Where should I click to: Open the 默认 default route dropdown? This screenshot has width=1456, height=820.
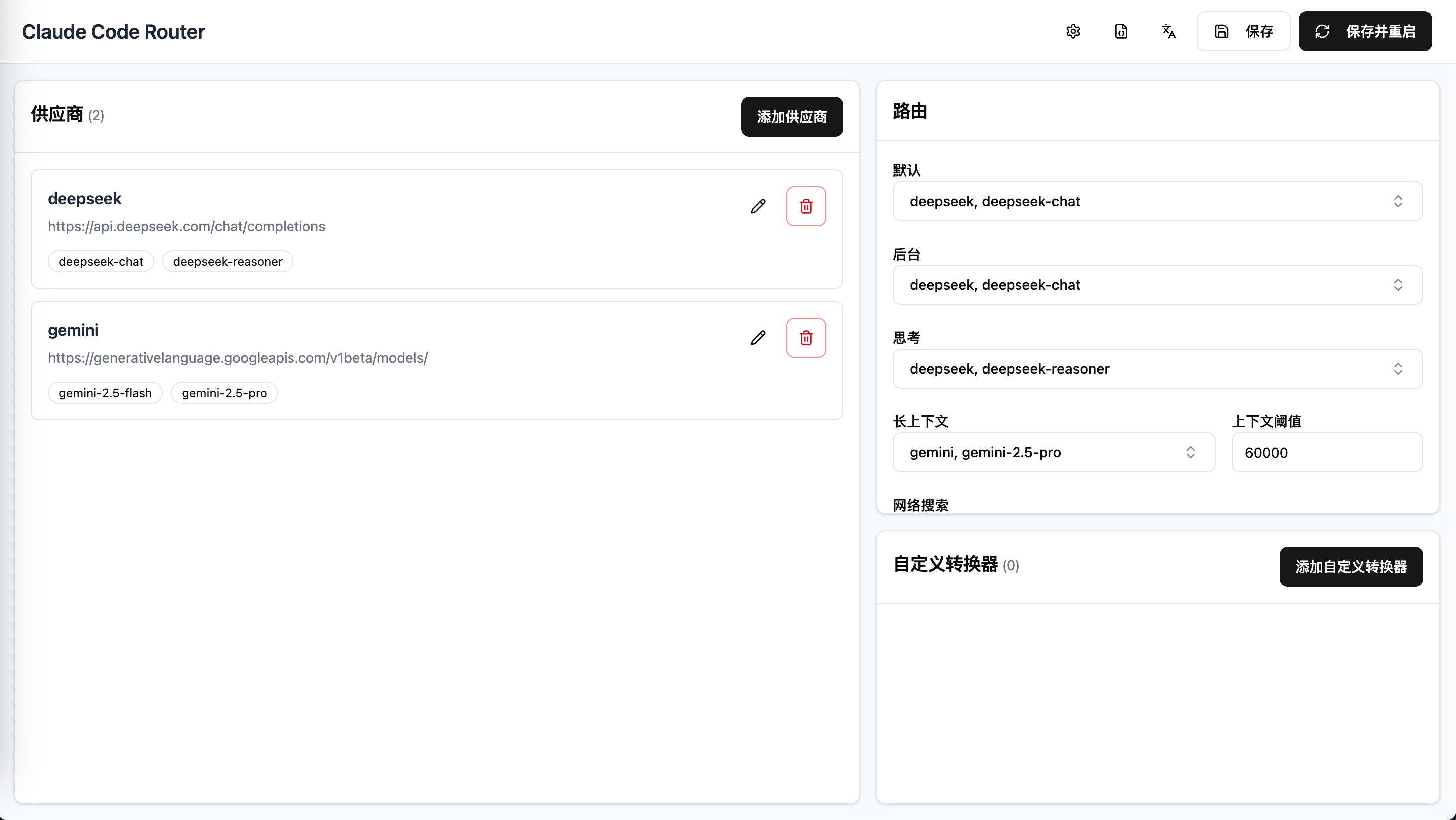[1158, 201]
